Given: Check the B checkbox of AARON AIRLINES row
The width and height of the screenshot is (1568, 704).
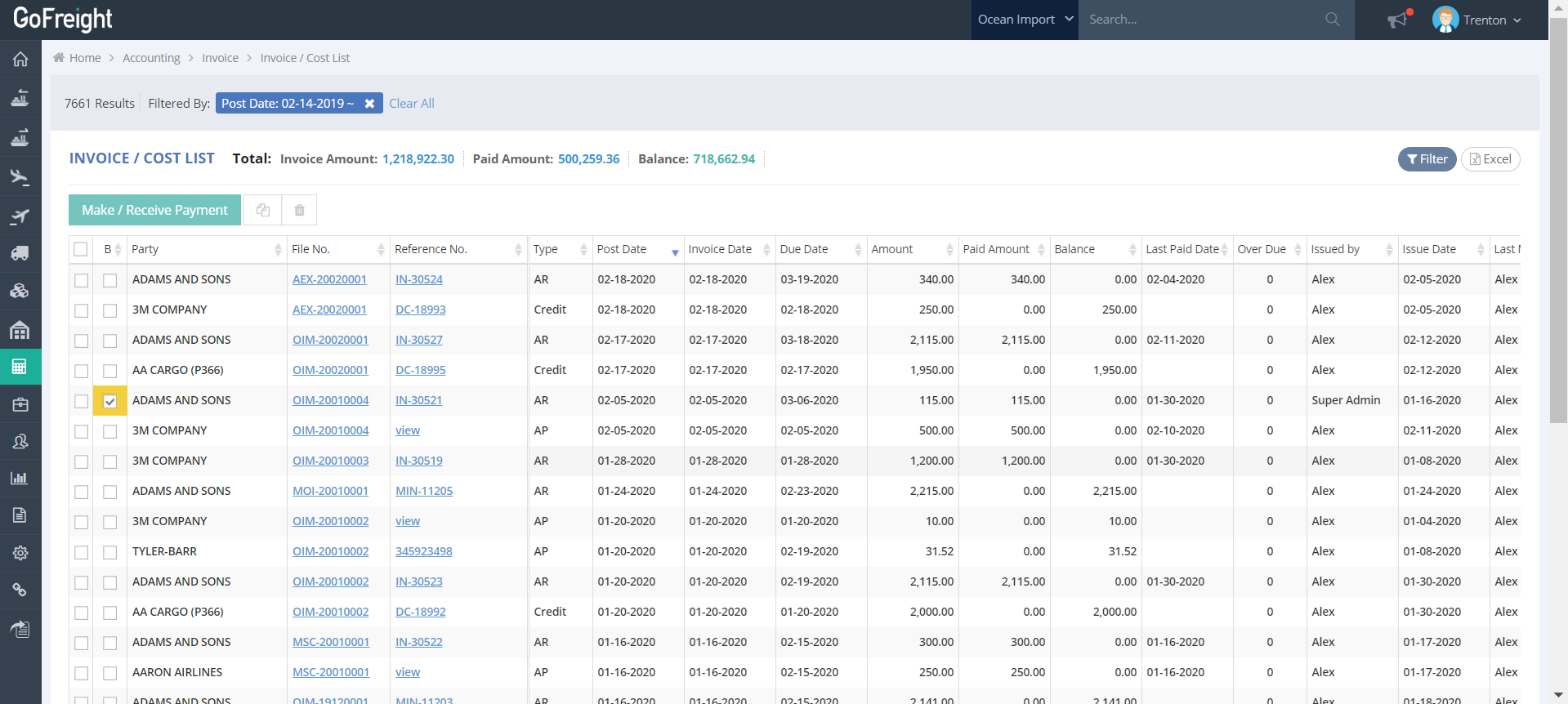Looking at the screenshot, I should [x=110, y=673].
